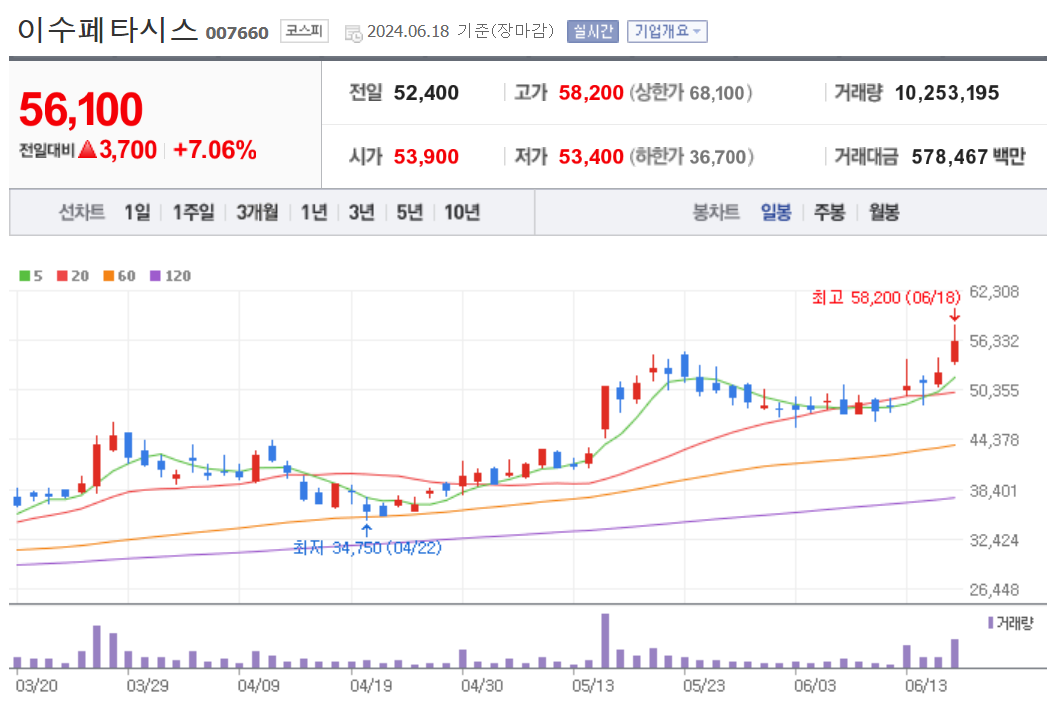
Task: Click the 62,308 price axis label
Action: click(994, 292)
